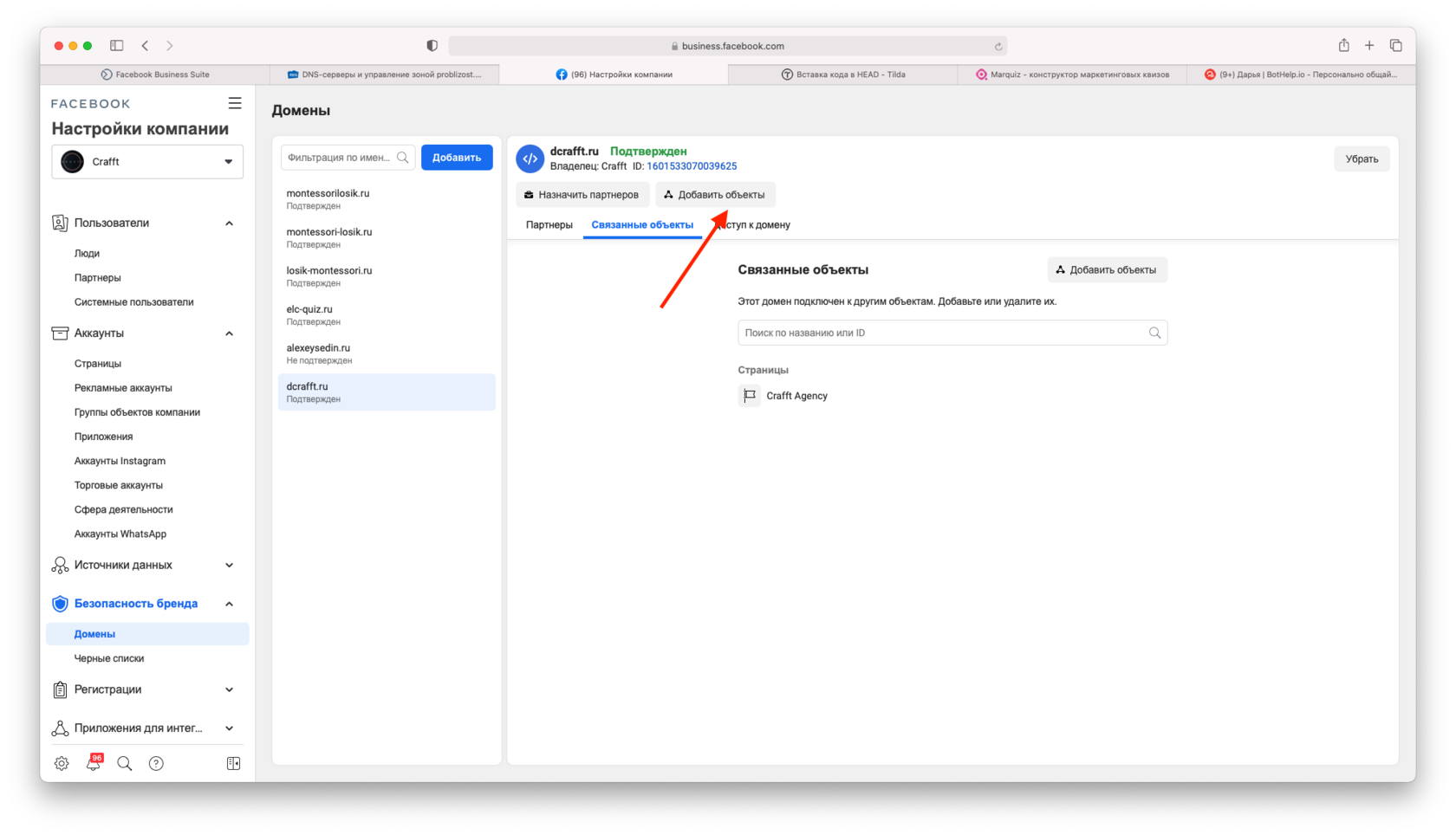The image size is (1456, 835).
Task: Click the Brand Safety shield icon
Action: coord(60,604)
